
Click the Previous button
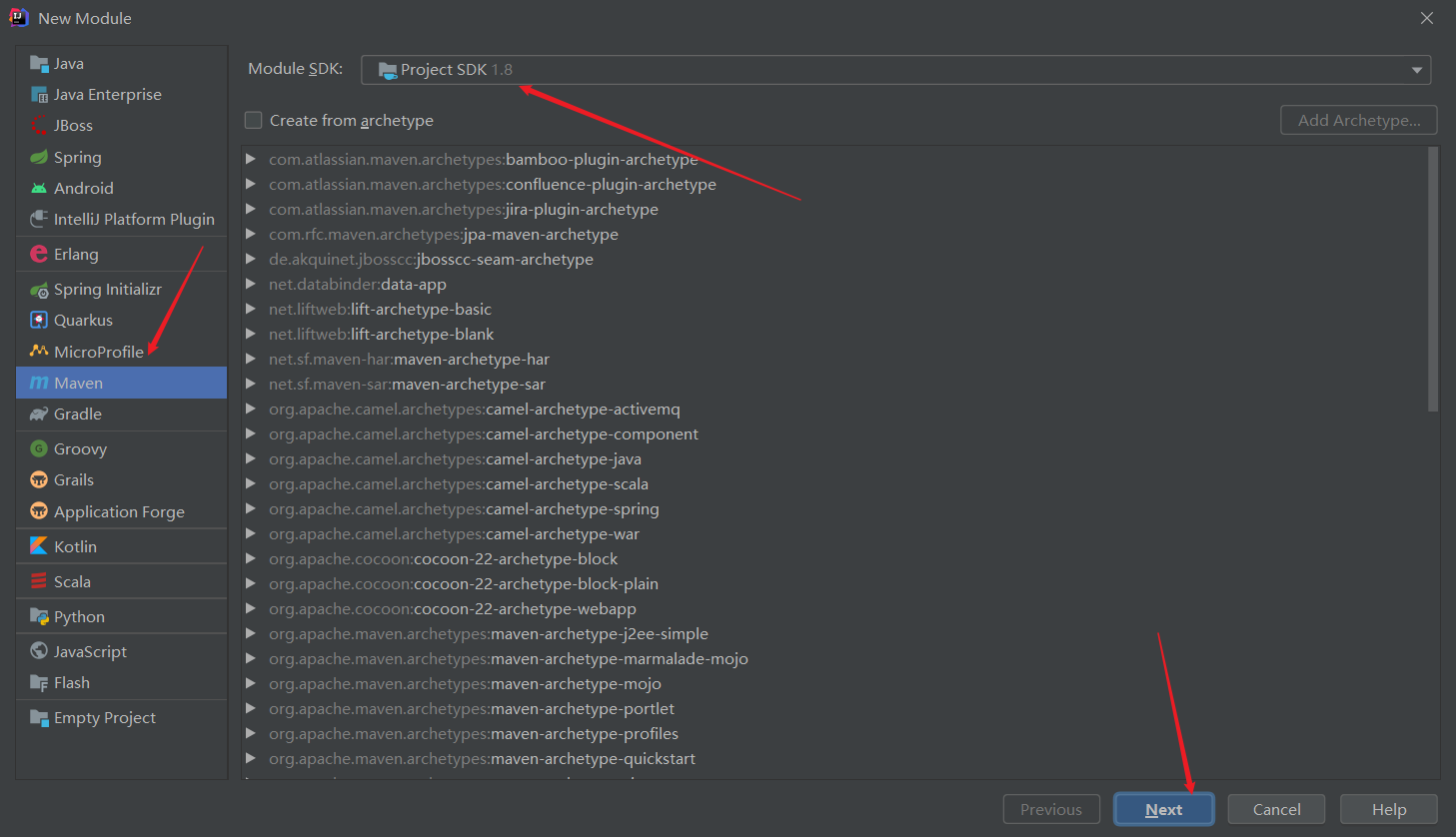[x=1051, y=809]
